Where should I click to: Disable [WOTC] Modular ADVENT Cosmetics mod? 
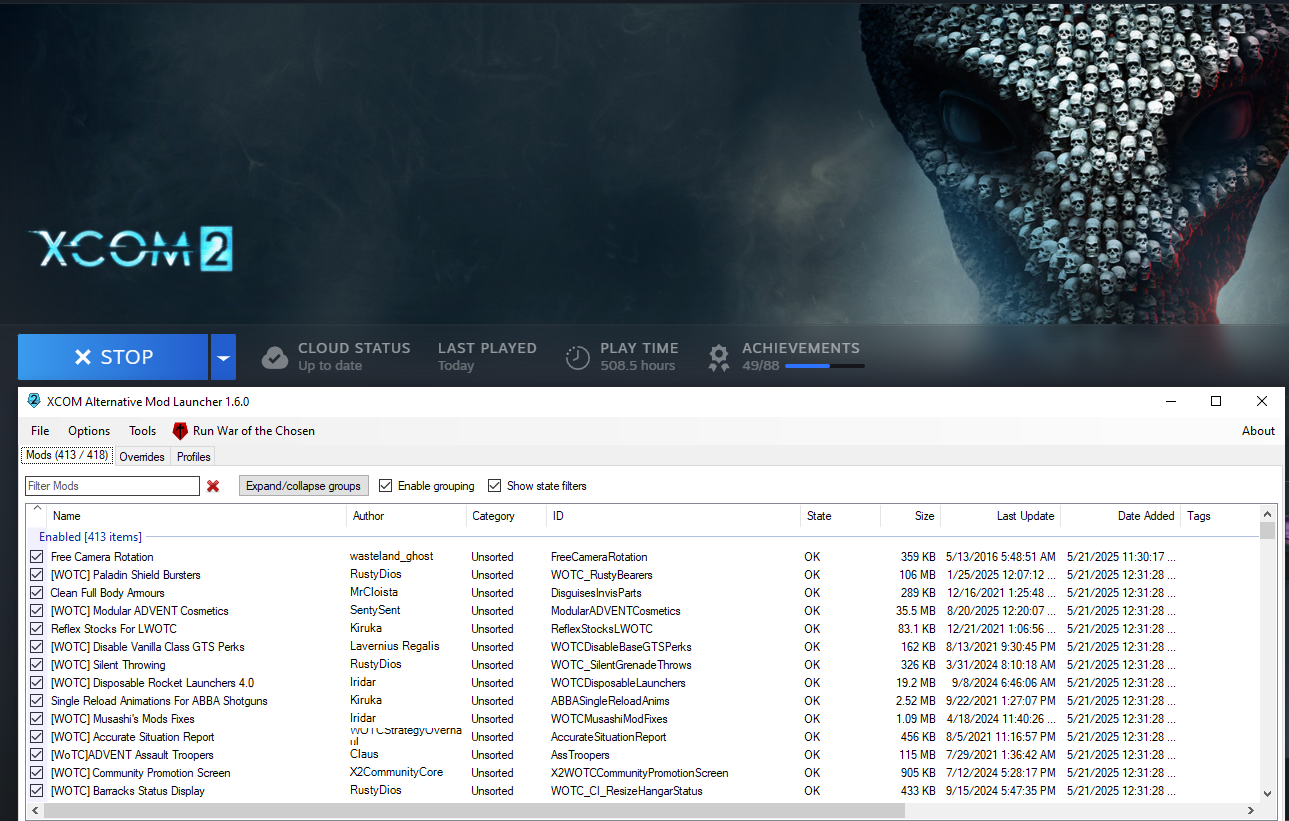37,611
